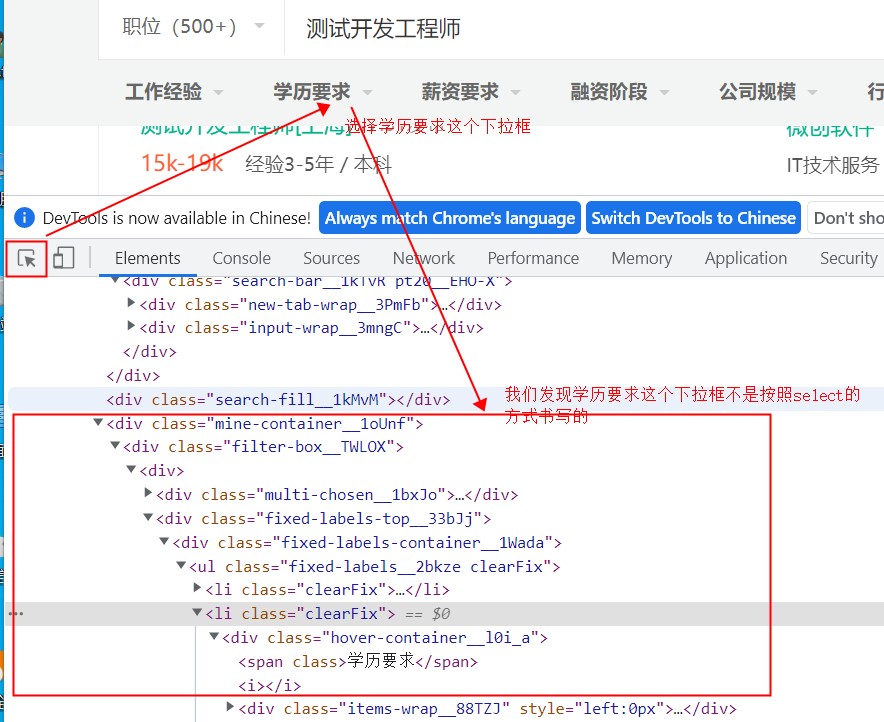
Task: Switch to the Console tab
Action: click(x=241, y=258)
